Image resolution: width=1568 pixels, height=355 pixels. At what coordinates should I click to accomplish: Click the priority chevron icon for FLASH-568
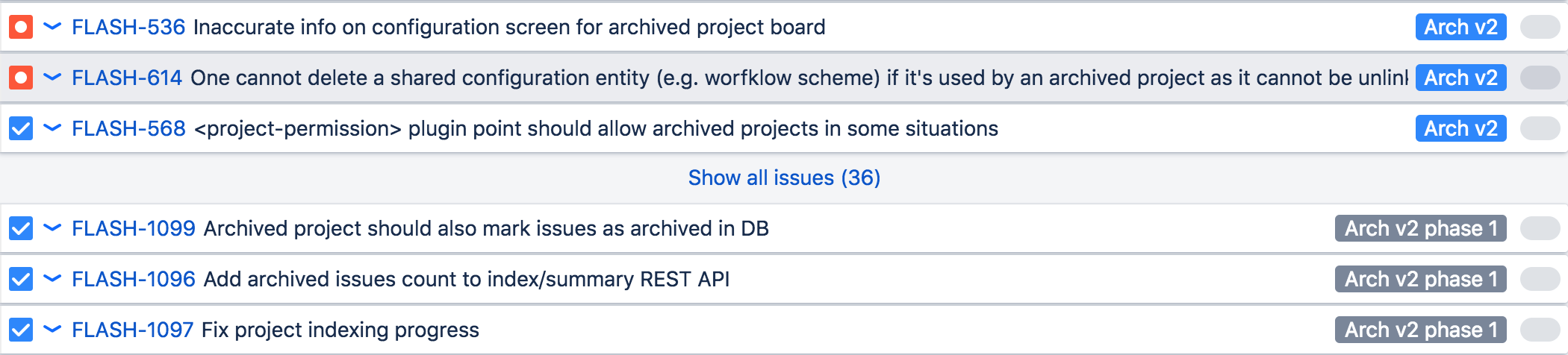point(52,128)
